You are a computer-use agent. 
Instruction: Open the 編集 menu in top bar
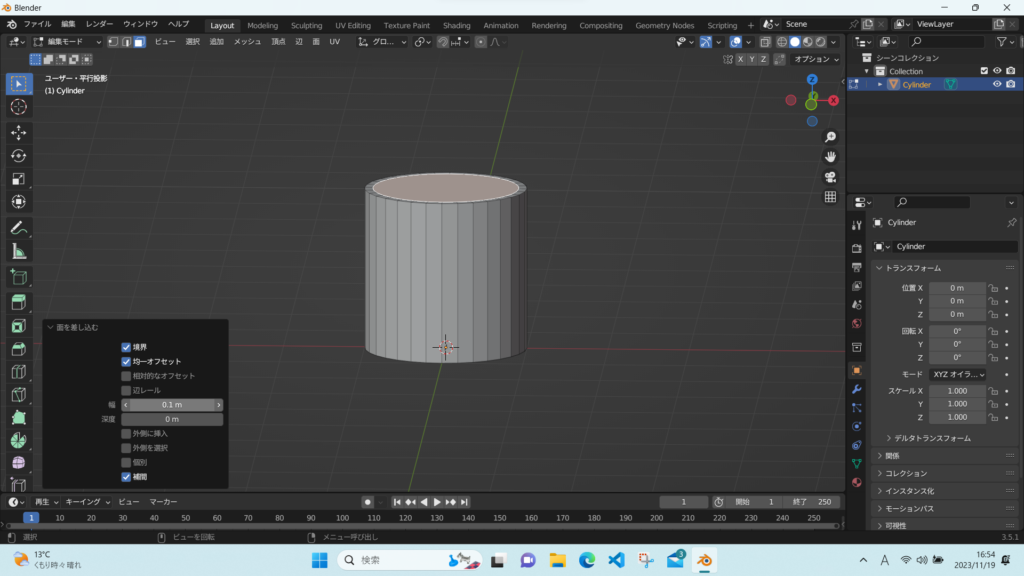[68, 24]
